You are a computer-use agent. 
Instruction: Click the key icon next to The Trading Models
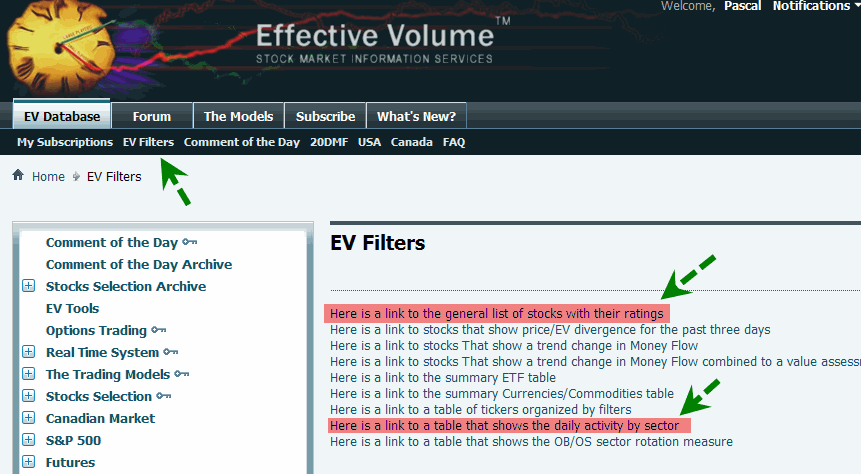pos(182,373)
